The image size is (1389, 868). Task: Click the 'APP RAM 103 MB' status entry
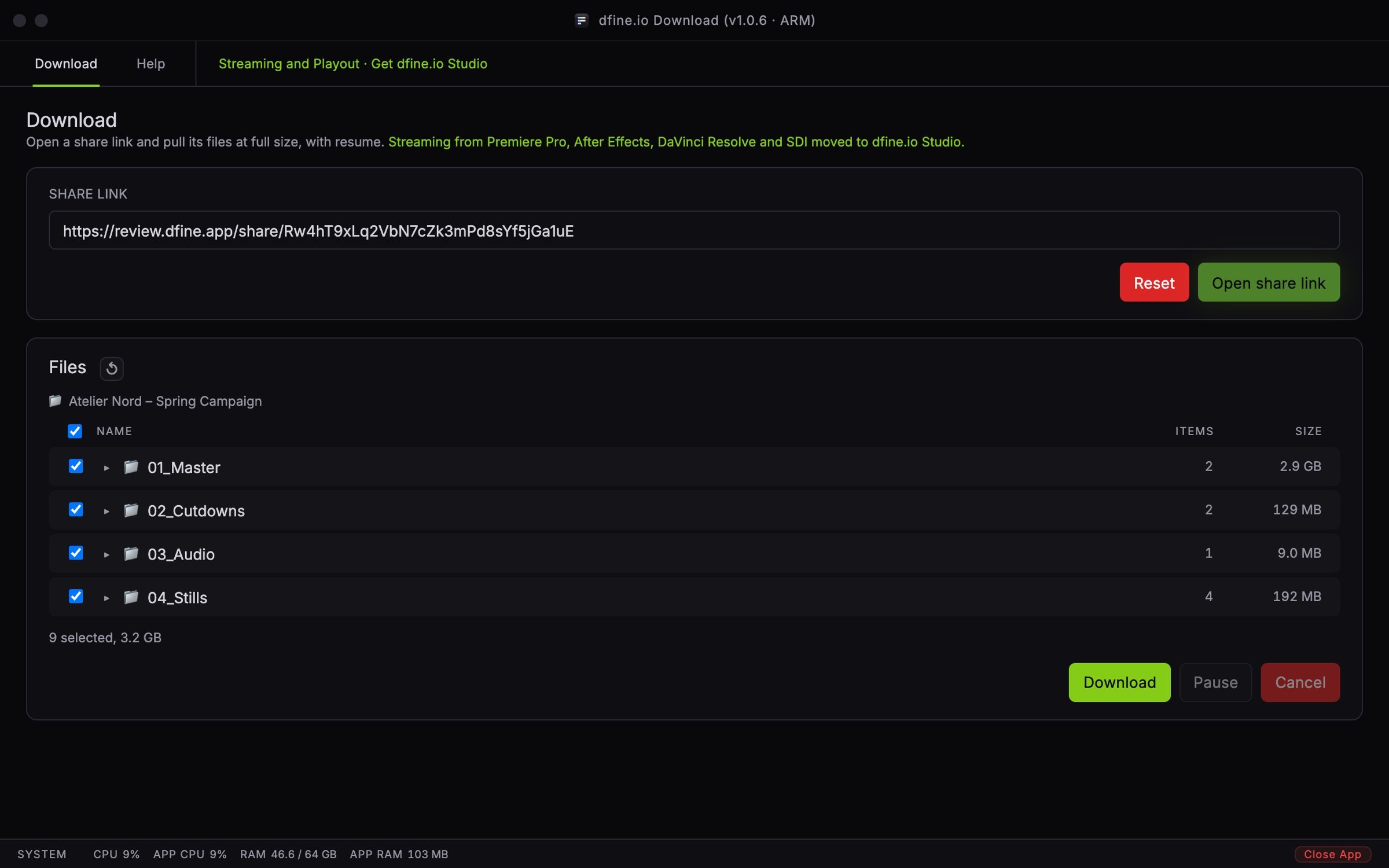[399, 854]
